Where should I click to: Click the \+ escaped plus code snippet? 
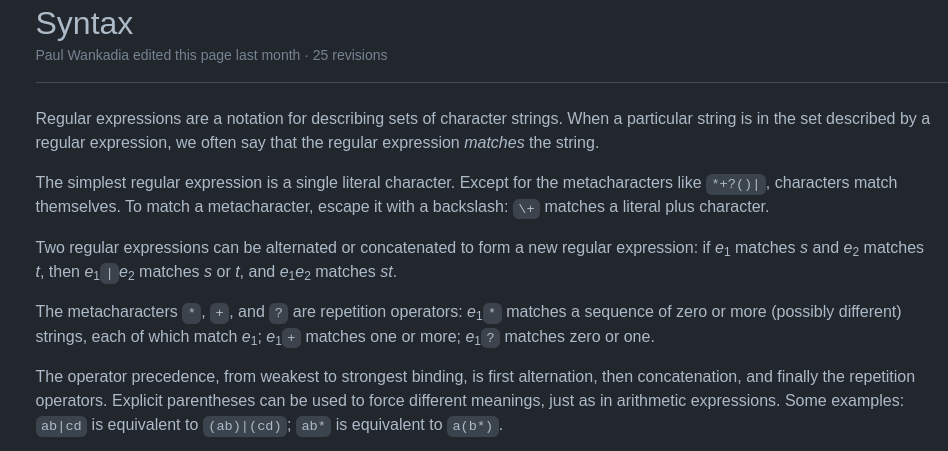coord(526,208)
